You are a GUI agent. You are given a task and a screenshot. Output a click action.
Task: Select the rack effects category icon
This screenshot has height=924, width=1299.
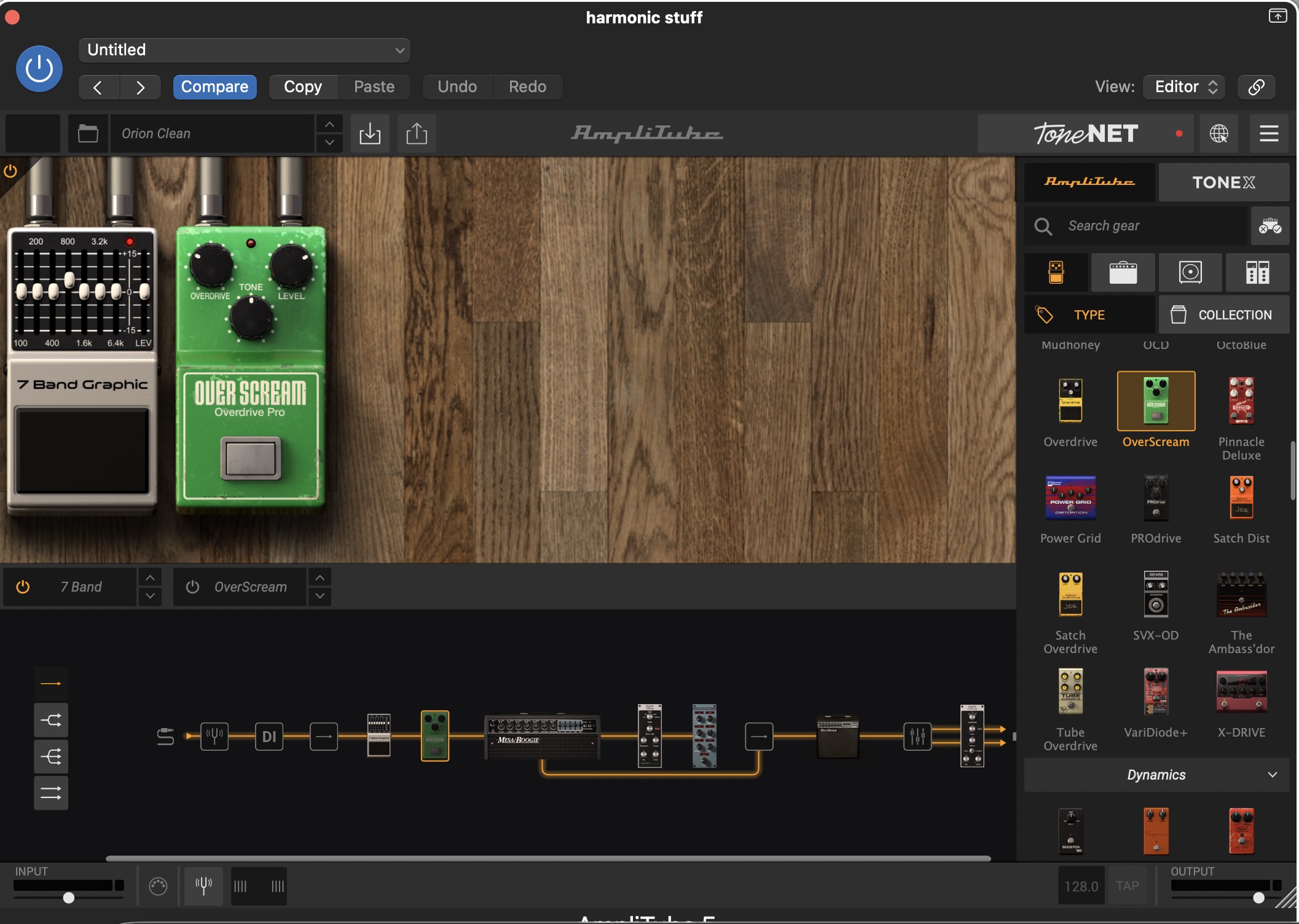coord(1257,272)
